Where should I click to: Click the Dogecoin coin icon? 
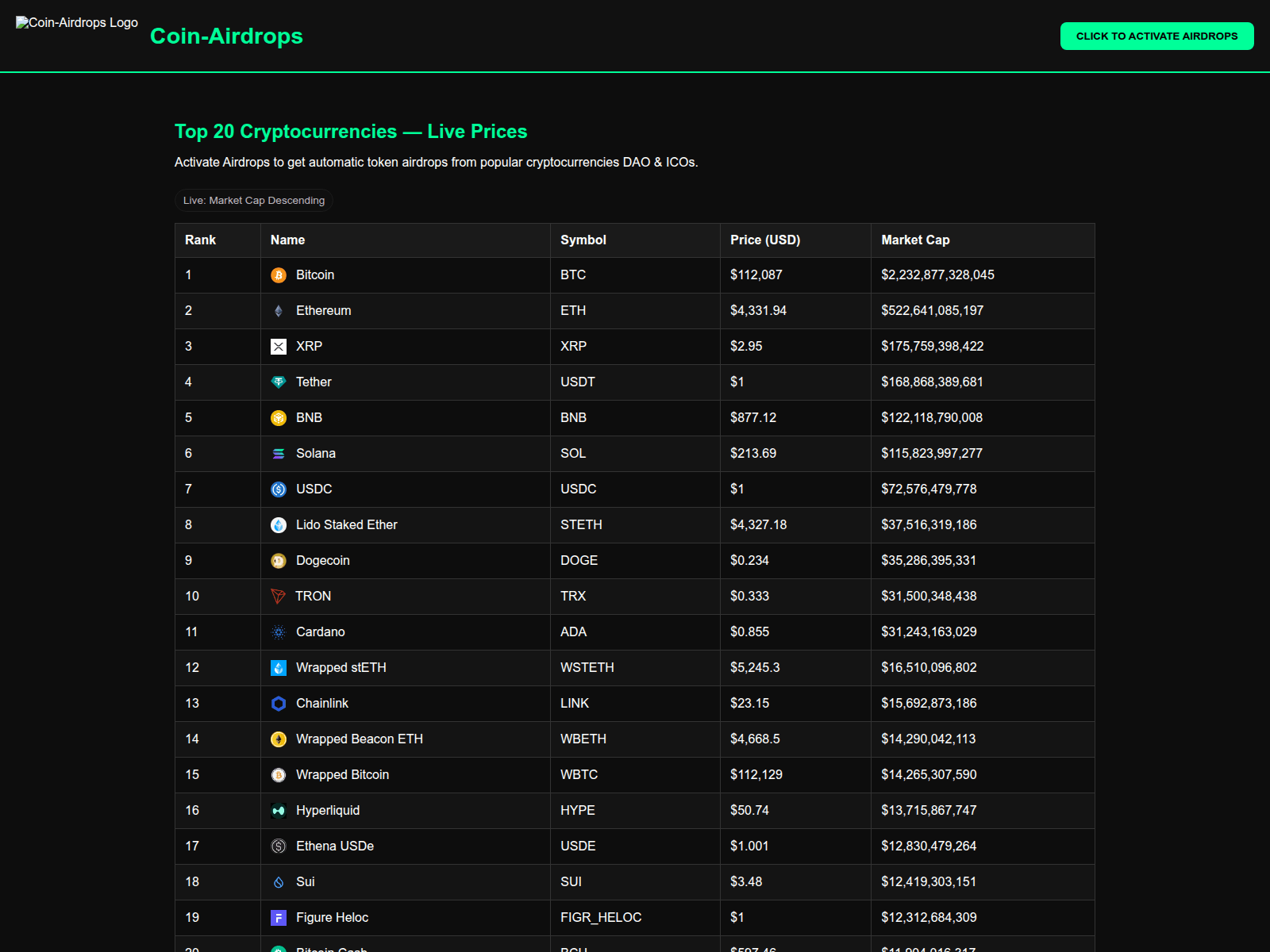coord(279,561)
